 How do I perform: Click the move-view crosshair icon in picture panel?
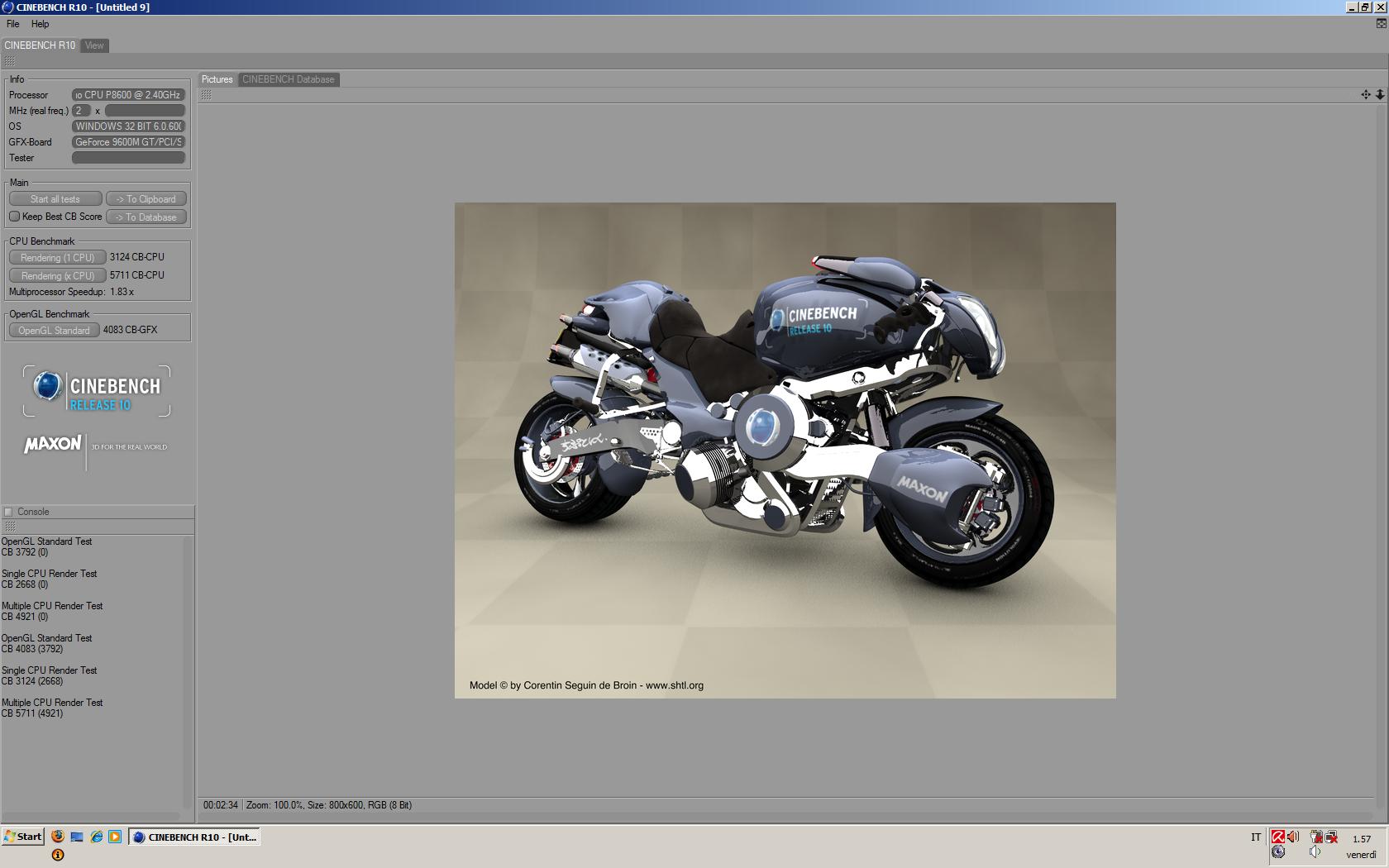[1365, 95]
